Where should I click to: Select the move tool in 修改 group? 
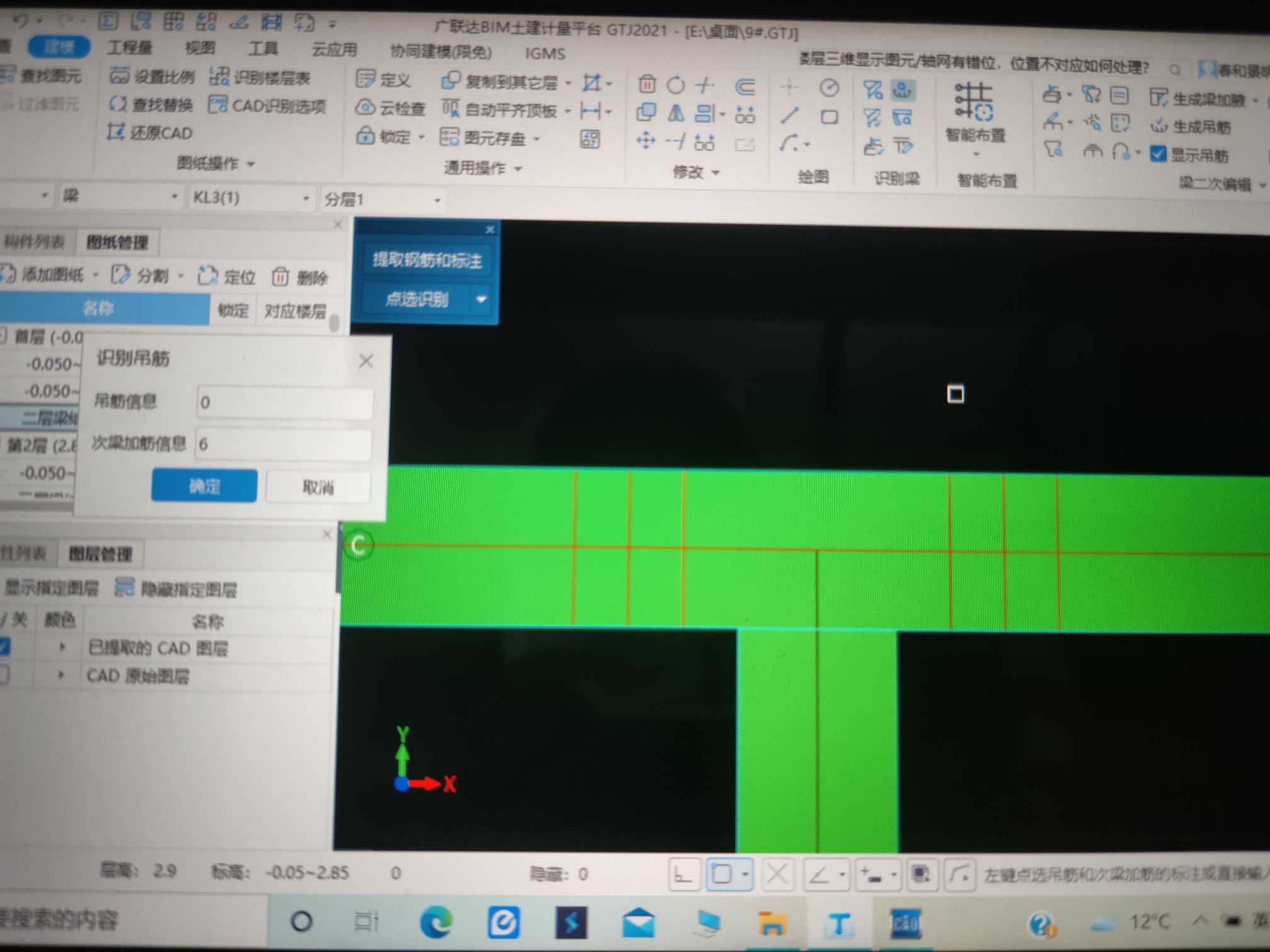(x=646, y=140)
